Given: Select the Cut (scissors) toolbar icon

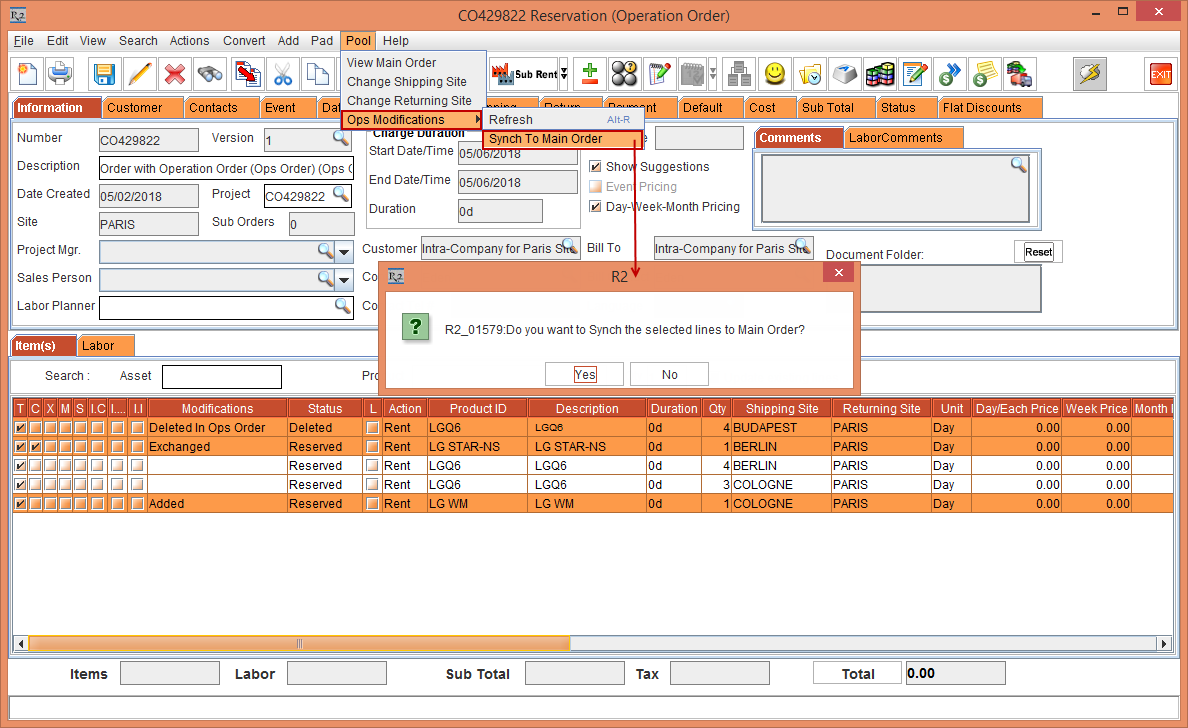Looking at the screenshot, I should click(x=283, y=74).
